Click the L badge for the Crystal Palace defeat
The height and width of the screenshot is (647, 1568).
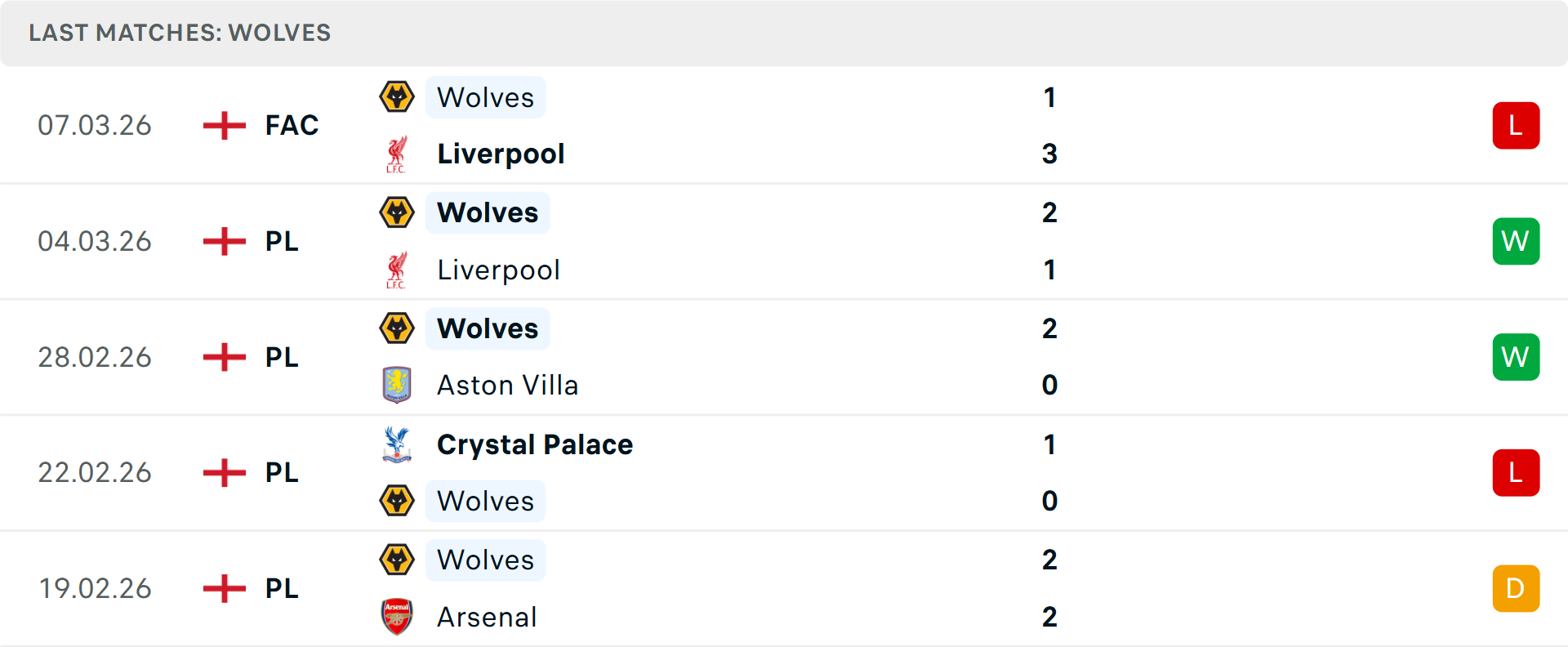(x=1516, y=472)
